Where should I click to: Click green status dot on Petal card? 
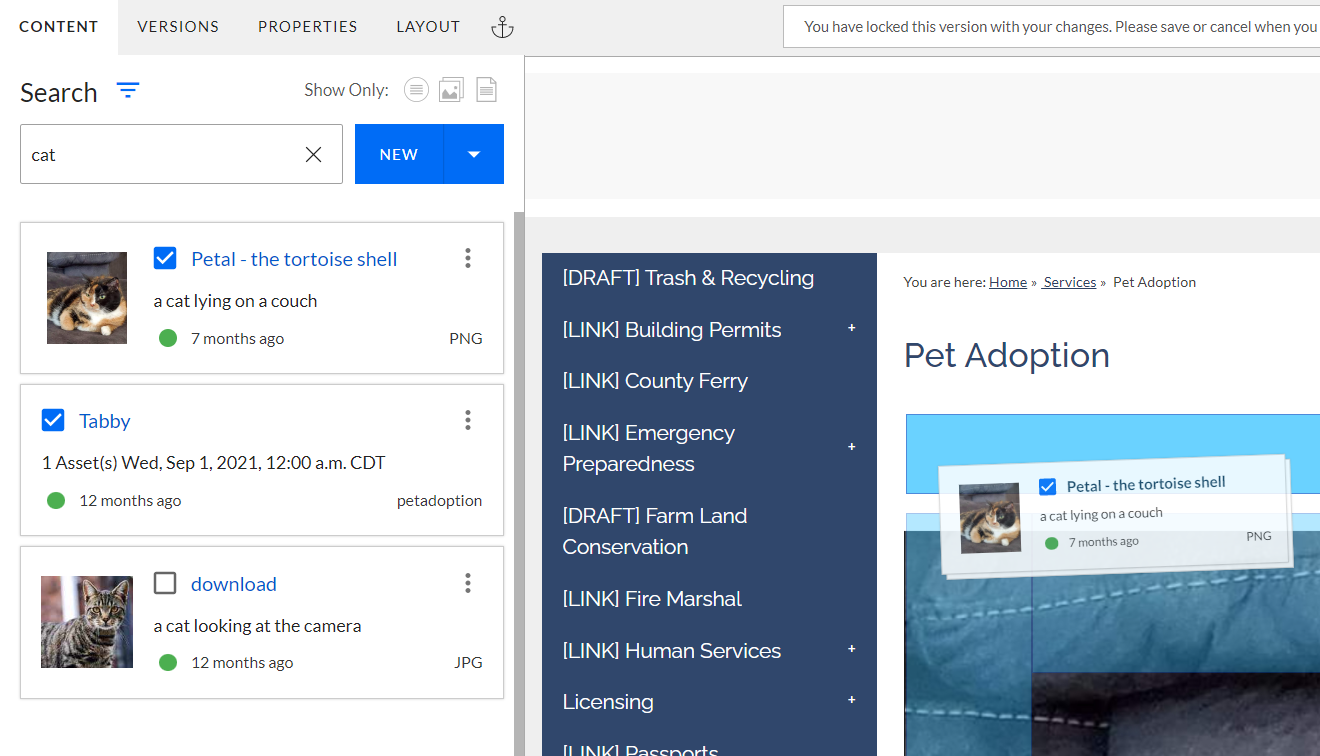pos(168,338)
